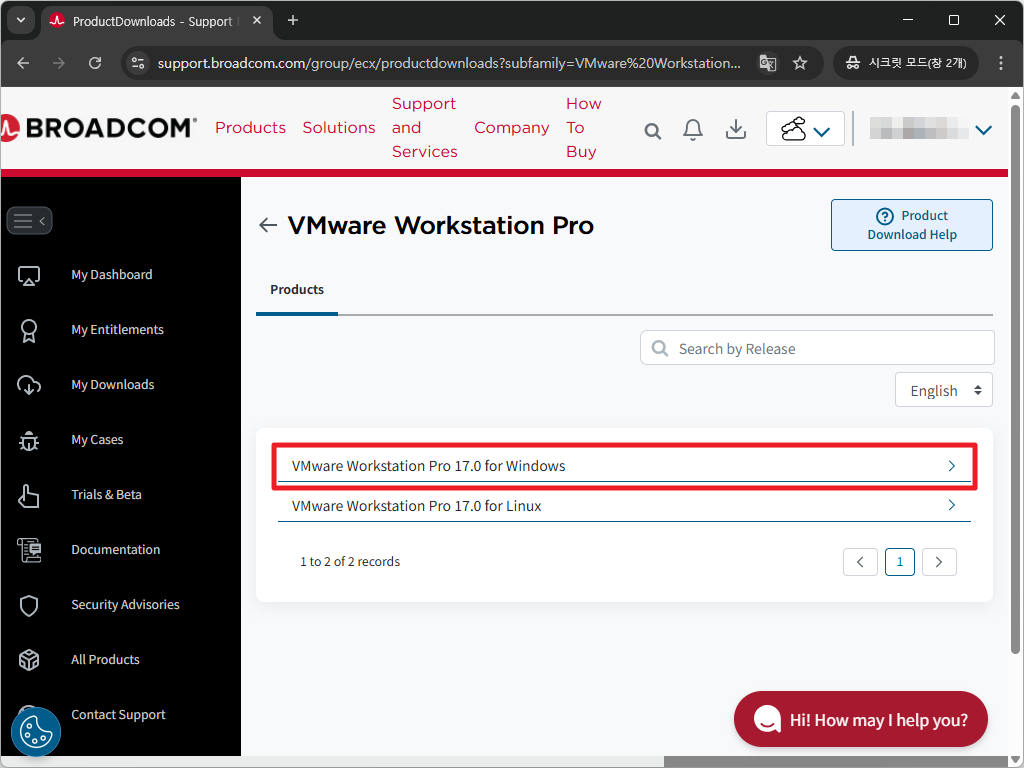Viewport: 1024px width, 768px height.
Task: Click the vertical page scrollbar
Action: coord(1016,379)
